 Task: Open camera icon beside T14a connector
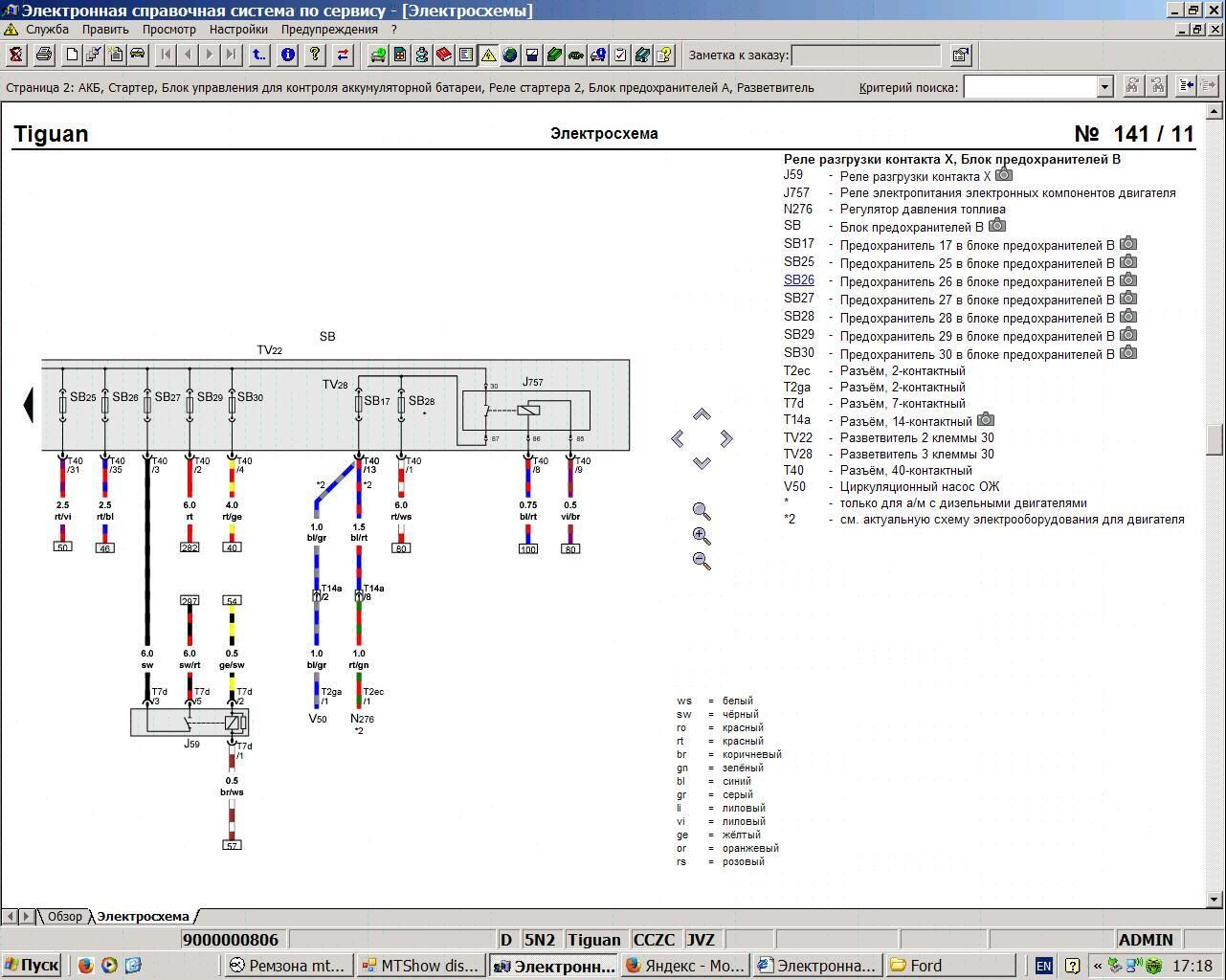point(986,420)
